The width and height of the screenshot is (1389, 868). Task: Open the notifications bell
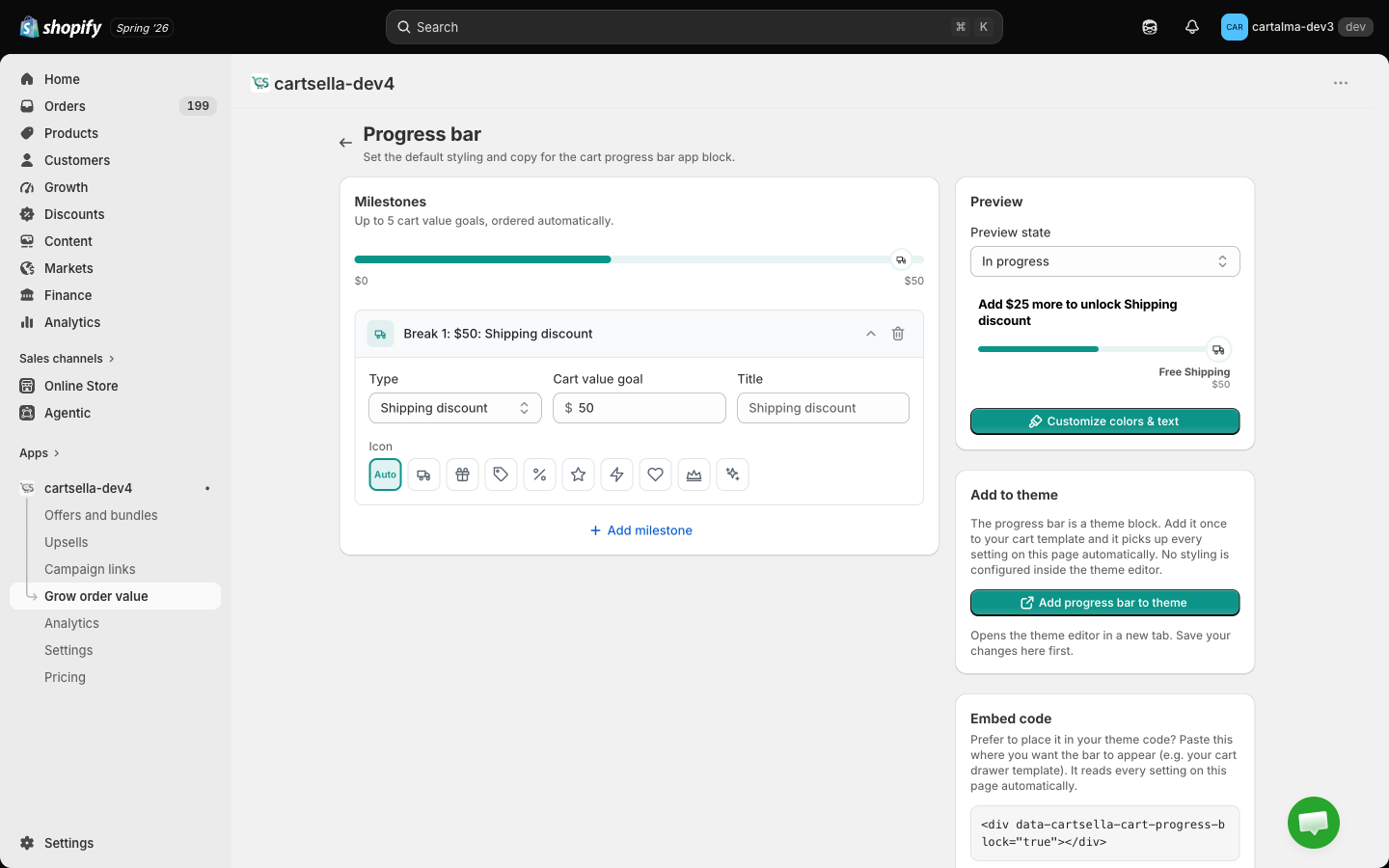tap(1192, 27)
